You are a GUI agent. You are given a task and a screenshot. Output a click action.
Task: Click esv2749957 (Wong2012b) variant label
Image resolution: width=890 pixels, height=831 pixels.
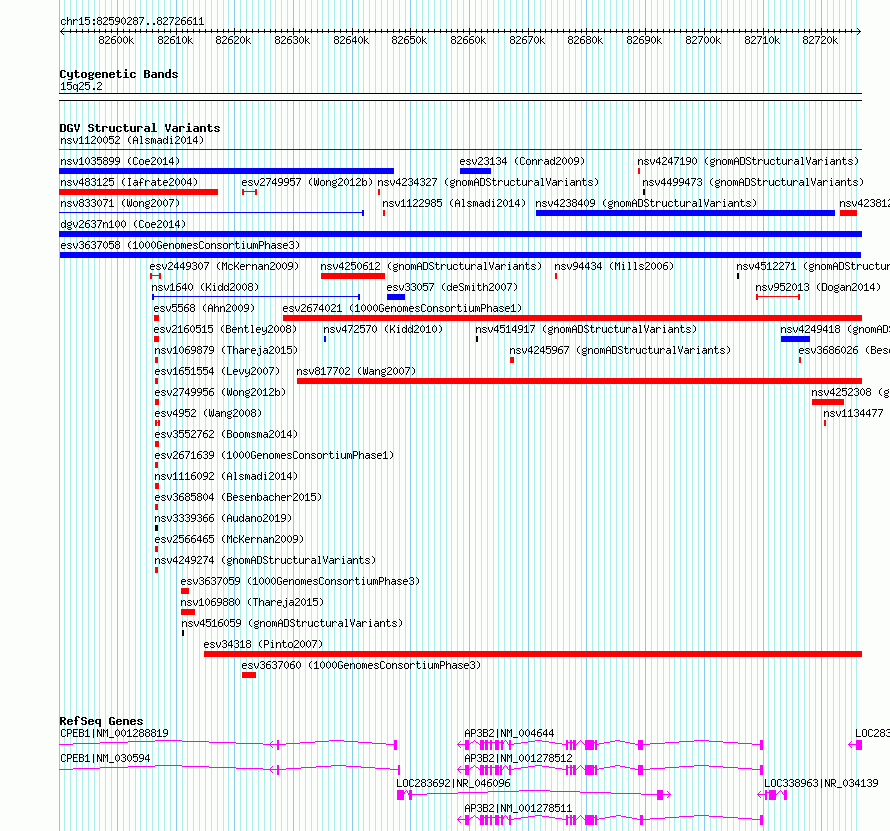[x=307, y=182]
